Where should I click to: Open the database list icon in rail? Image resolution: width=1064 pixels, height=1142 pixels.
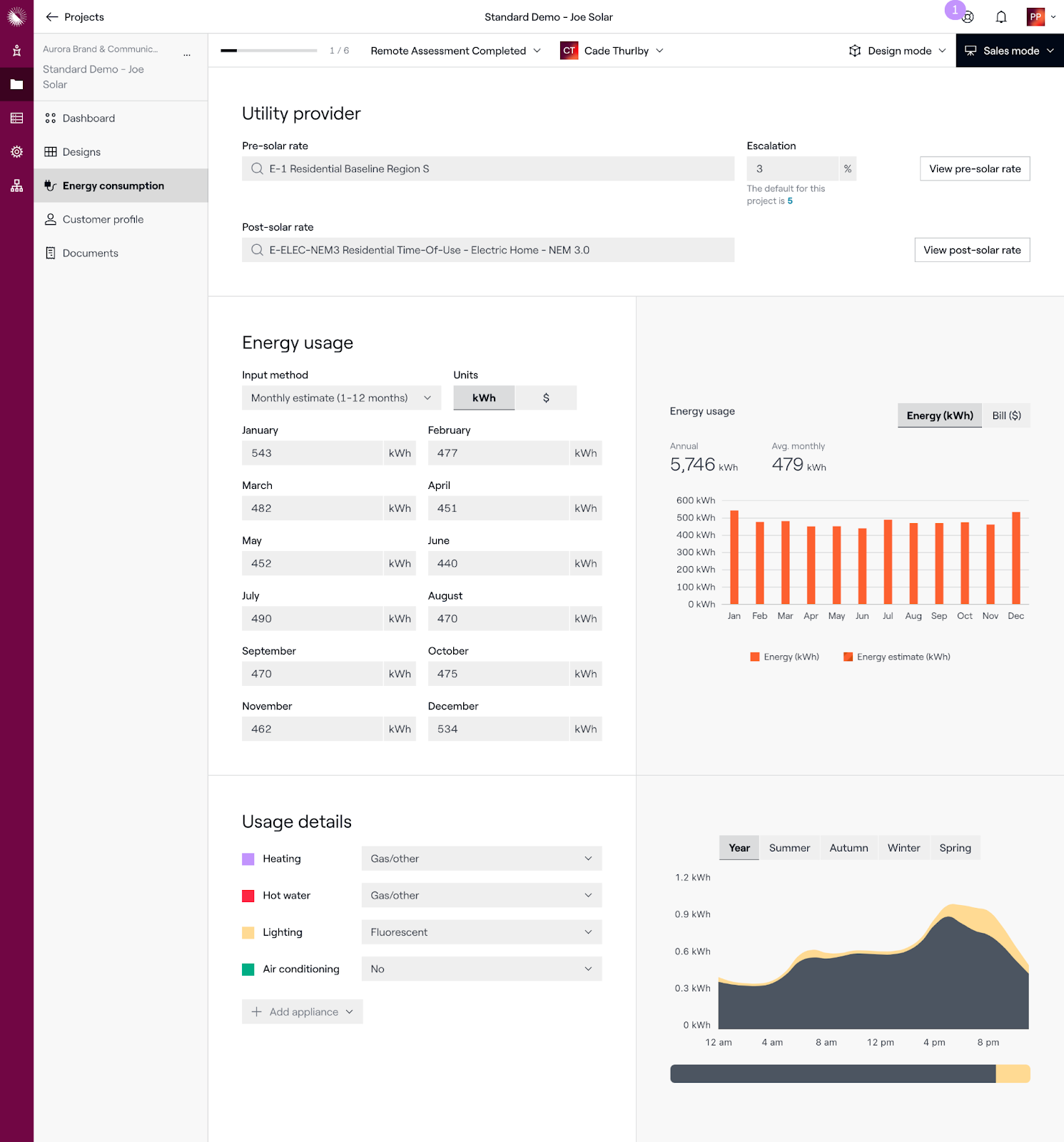coord(16,118)
